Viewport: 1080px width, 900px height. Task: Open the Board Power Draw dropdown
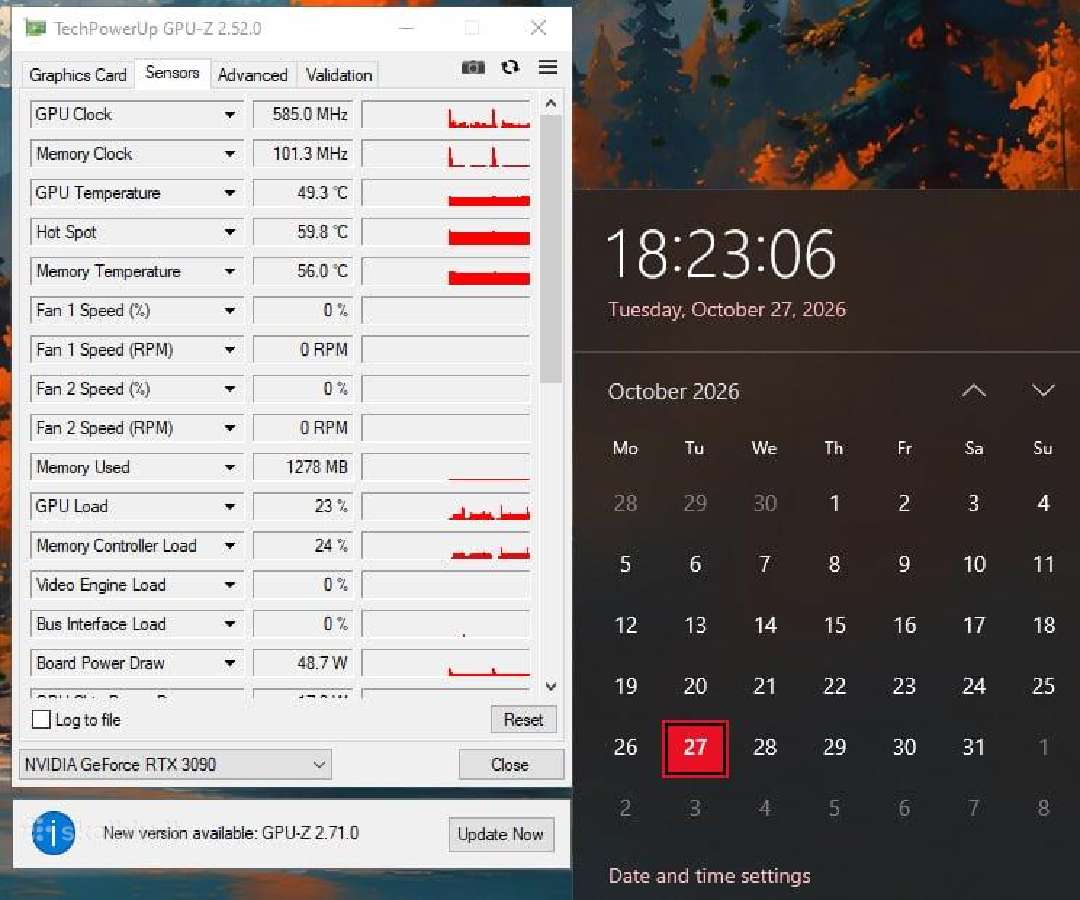pos(229,663)
